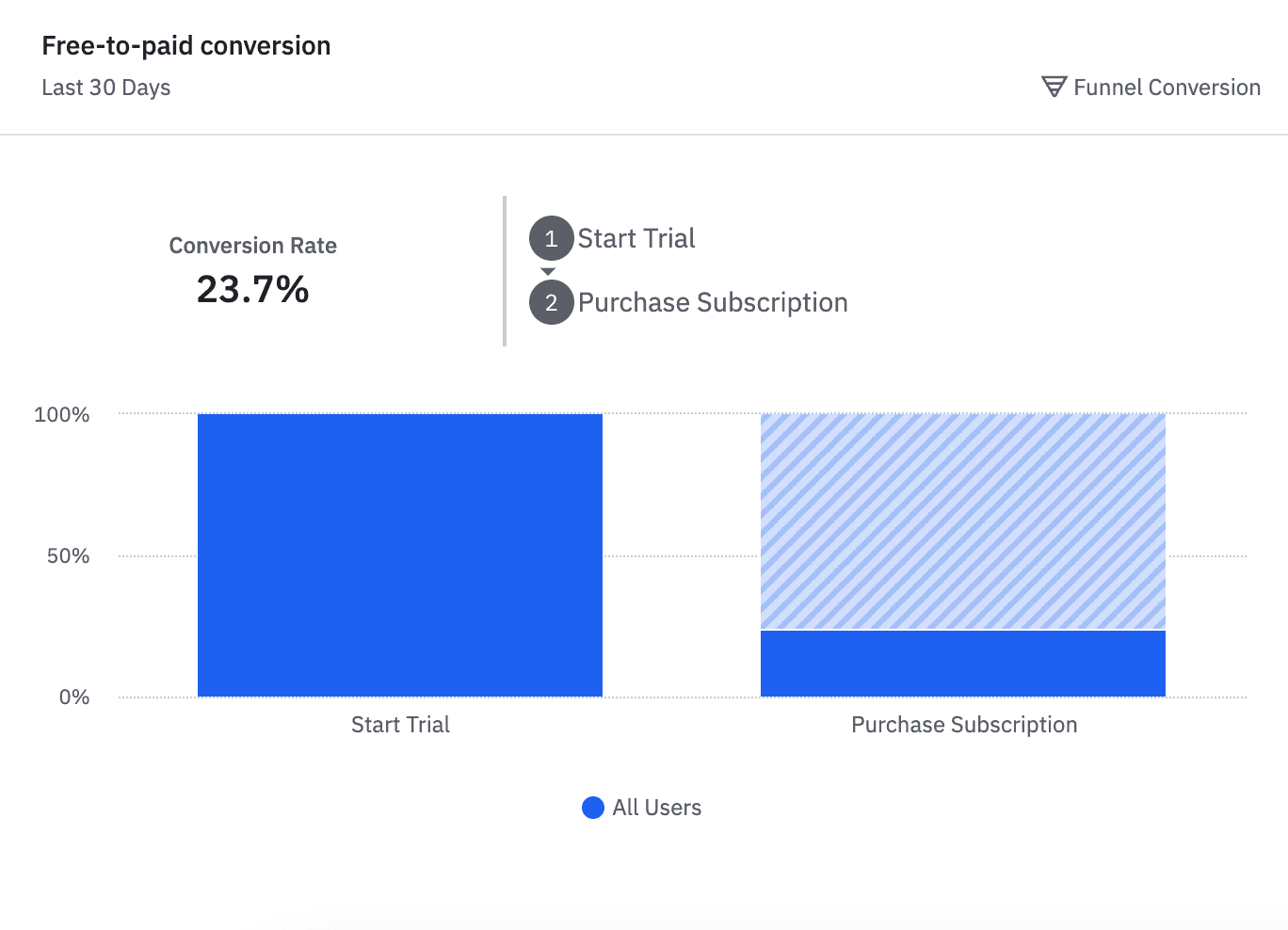Click the Purchase Subscription axis label

(x=963, y=725)
